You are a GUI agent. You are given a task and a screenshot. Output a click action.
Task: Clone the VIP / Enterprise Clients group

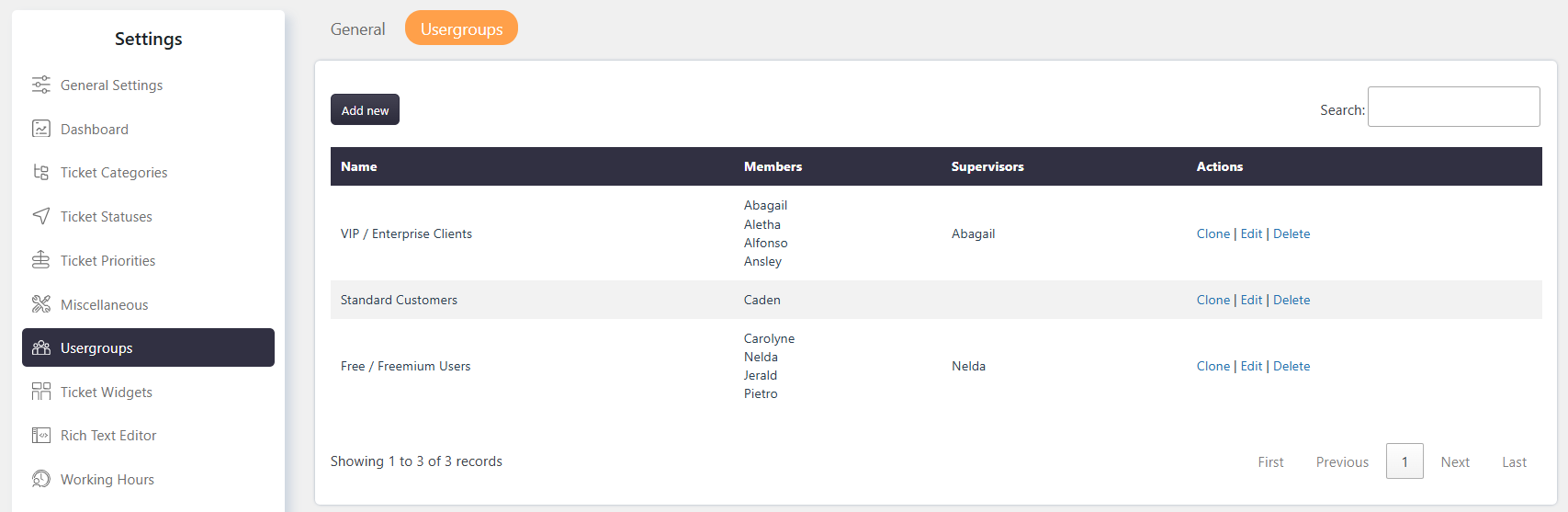pos(1213,233)
